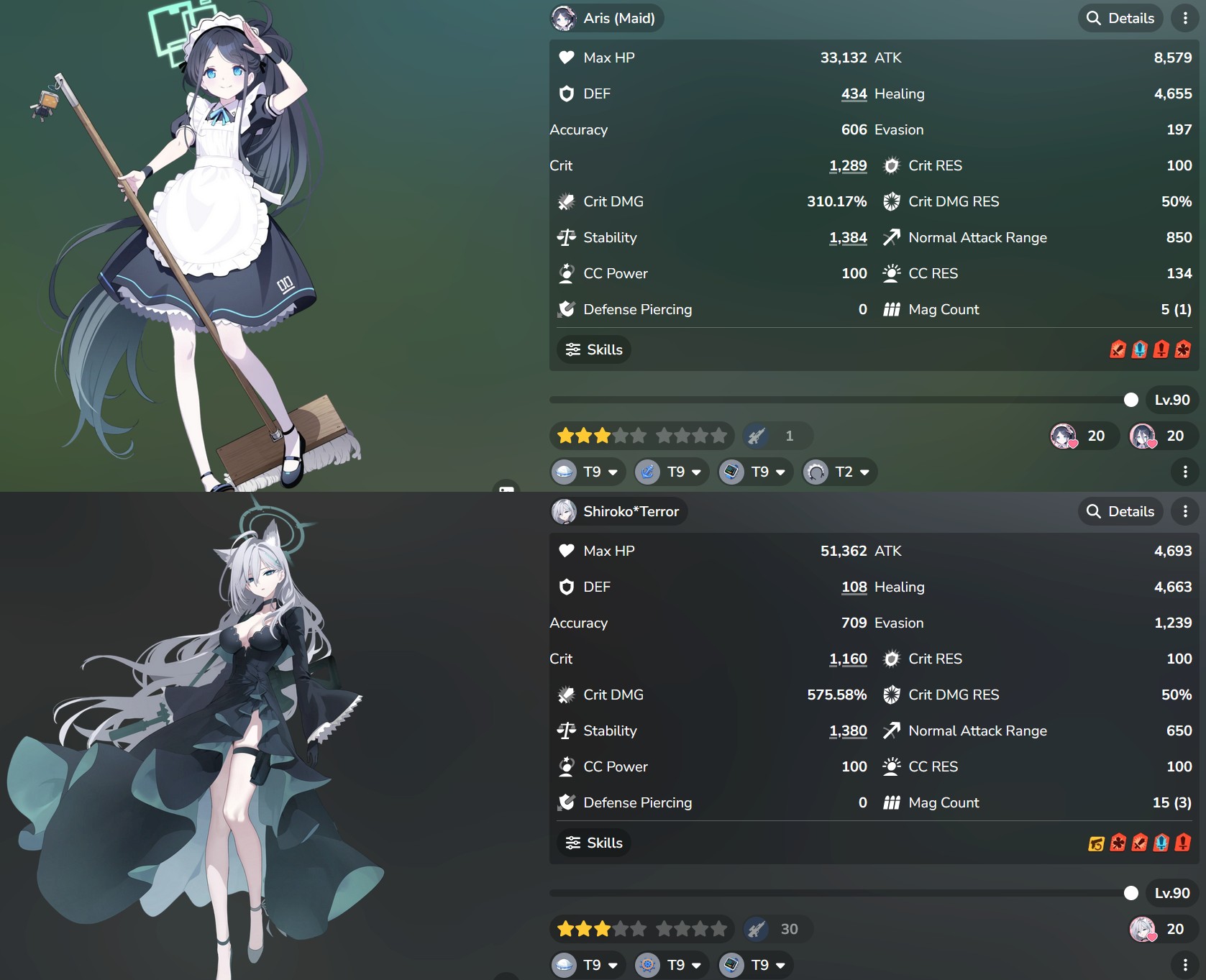Image resolution: width=1206 pixels, height=980 pixels.
Task: Click Aris (Maid) red sword buff icon
Action: tap(1118, 349)
